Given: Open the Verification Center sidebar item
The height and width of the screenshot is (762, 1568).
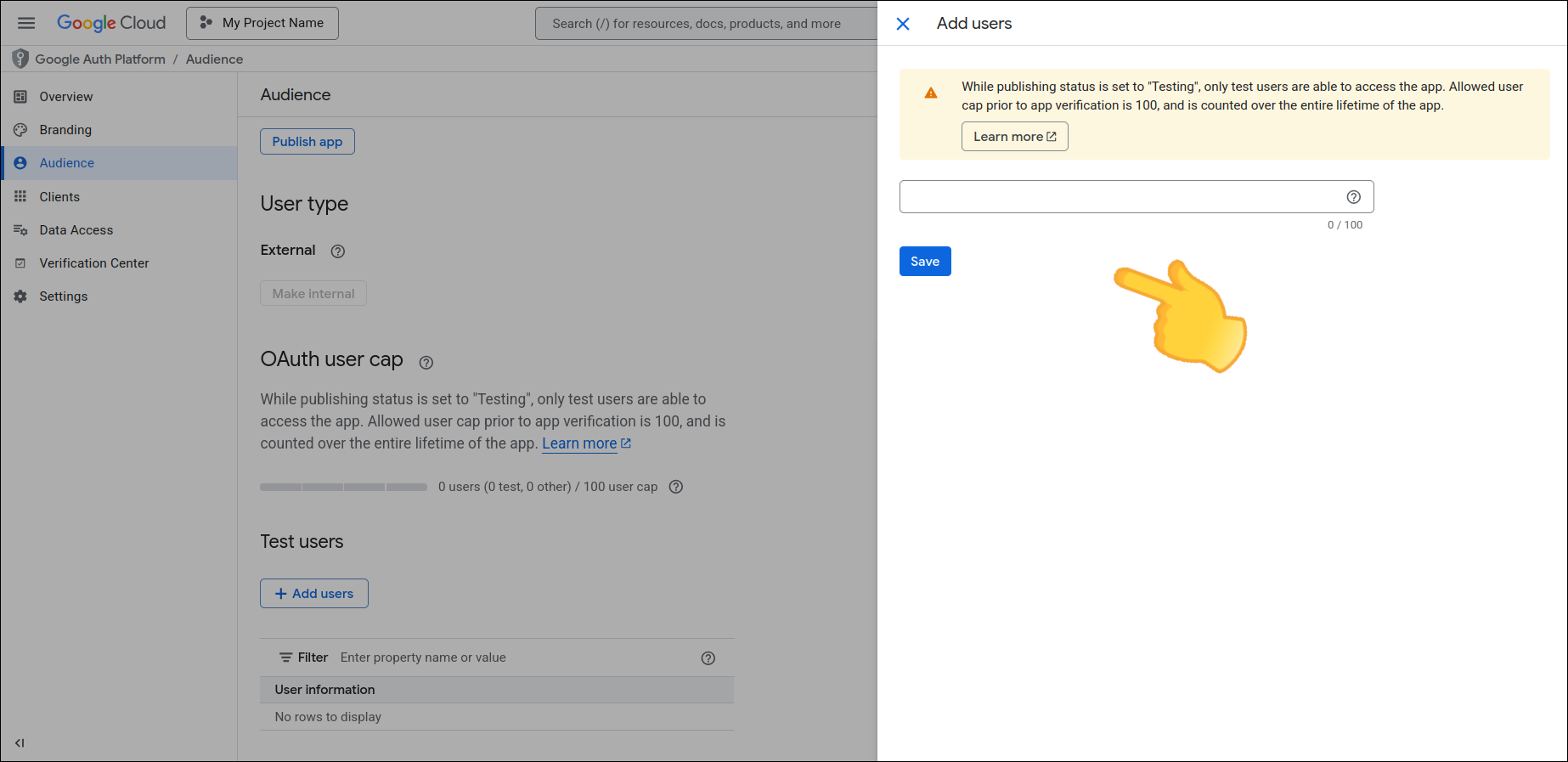Looking at the screenshot, I should 119,263.
